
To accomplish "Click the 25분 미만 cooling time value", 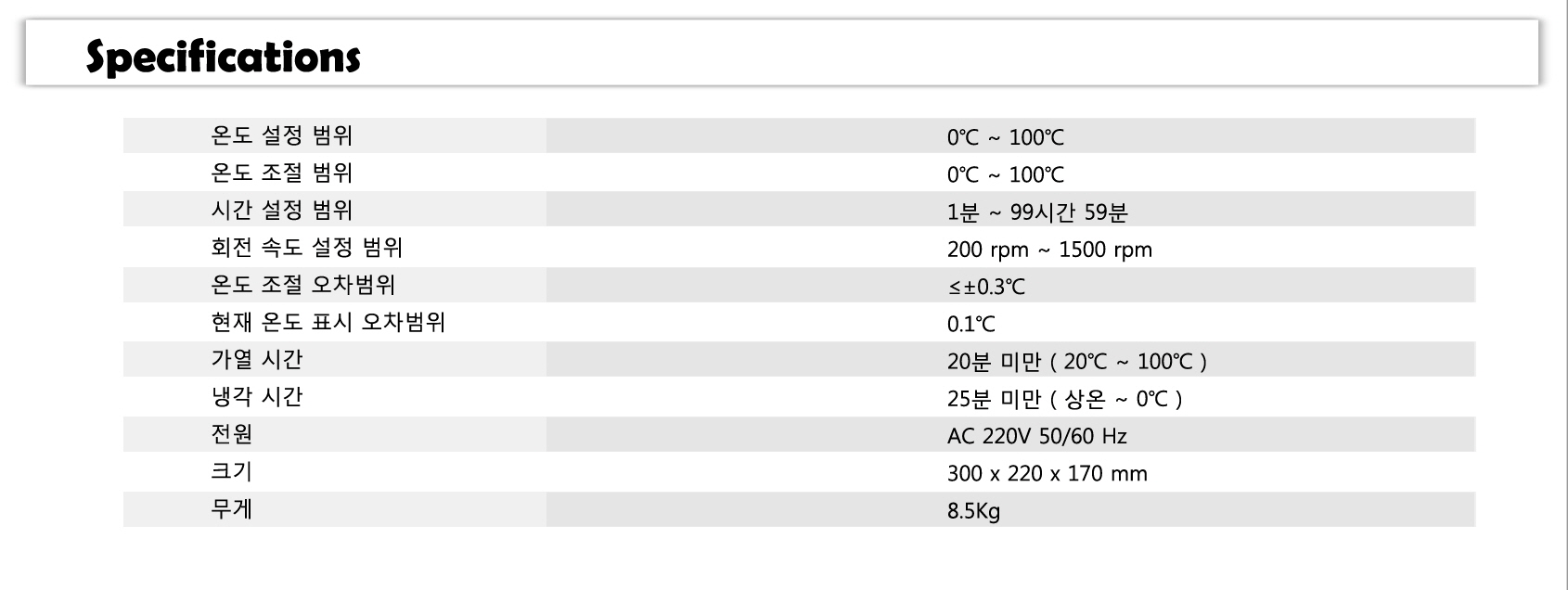I will tap(1065, 399).
